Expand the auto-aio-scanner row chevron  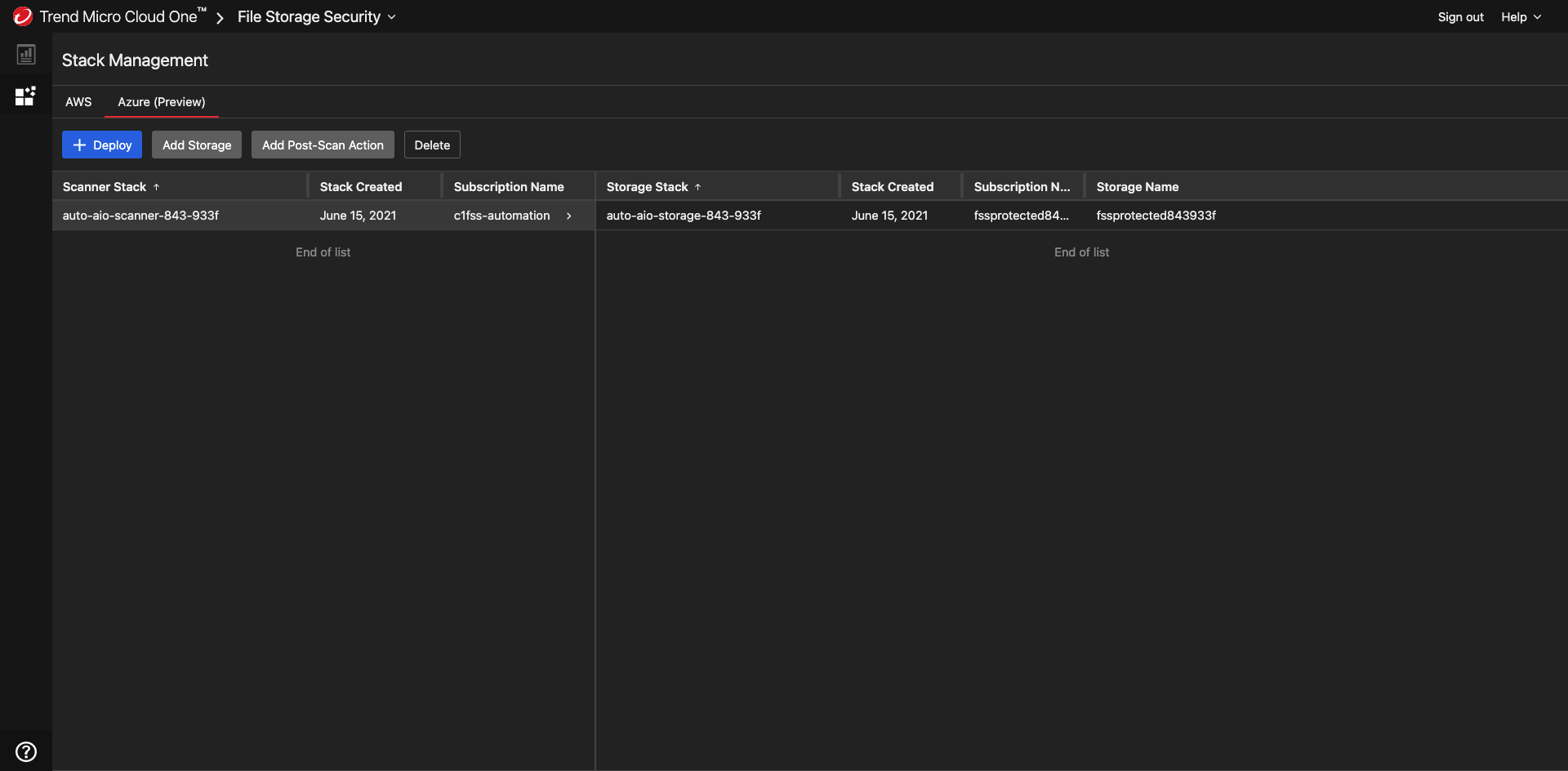pyautogui.click(x=569, y=216)
